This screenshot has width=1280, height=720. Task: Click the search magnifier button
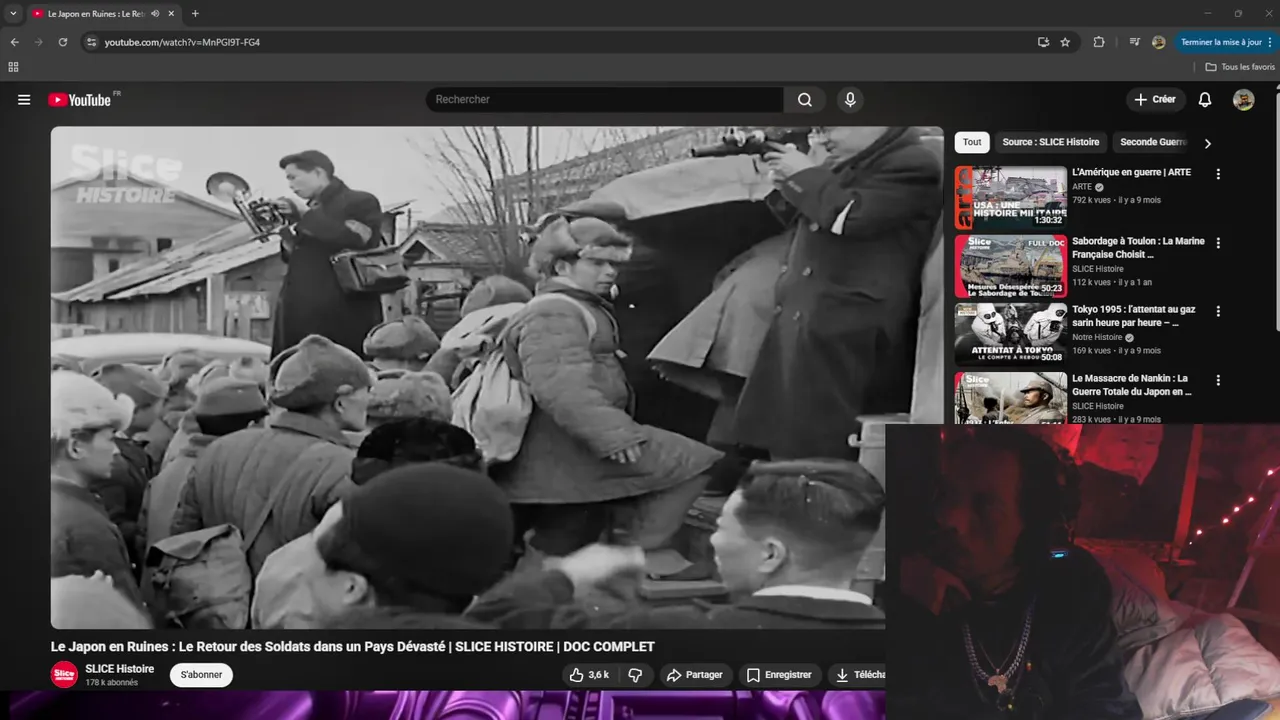[x=805, y=100]
